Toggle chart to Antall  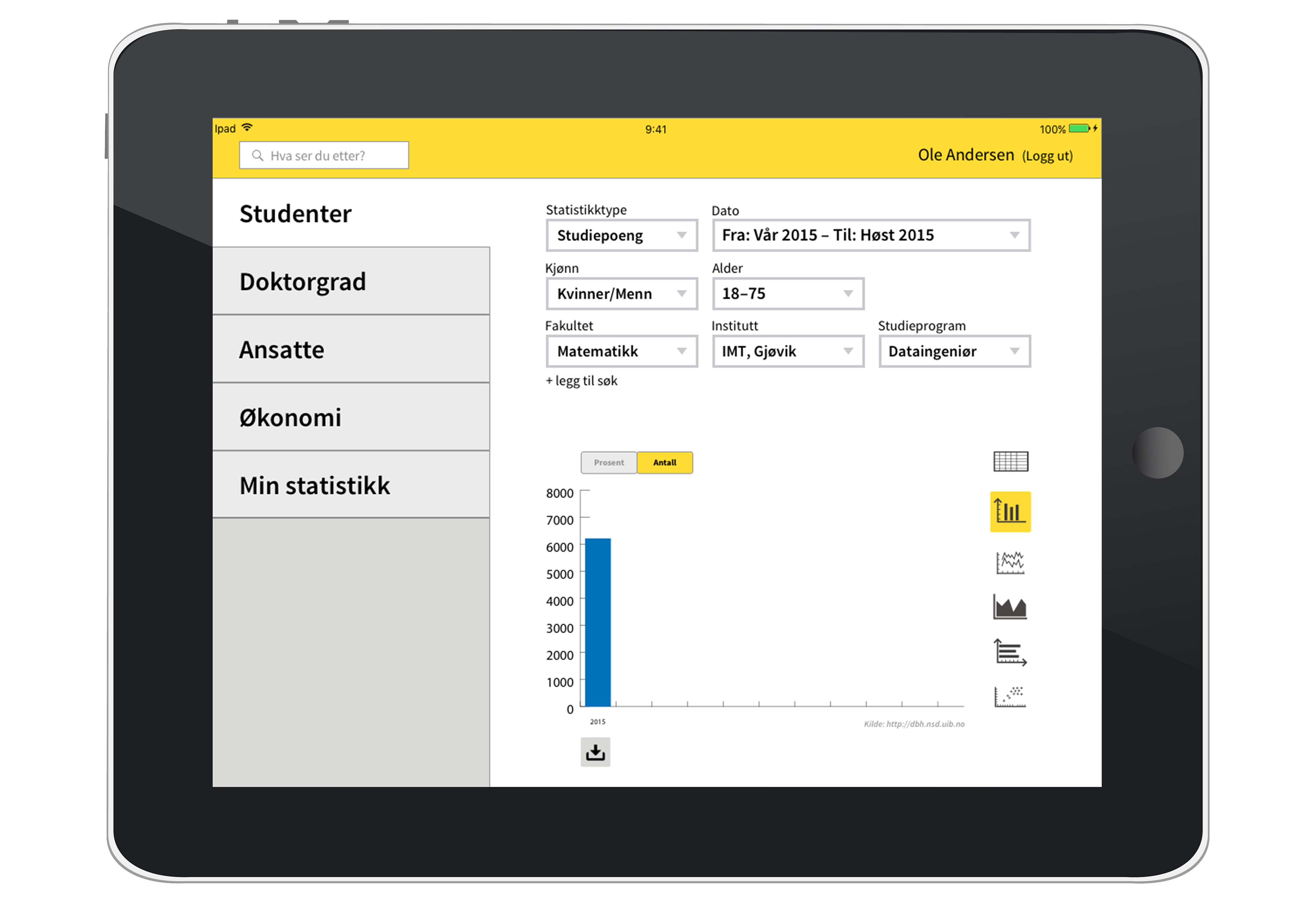pos(664,463)
